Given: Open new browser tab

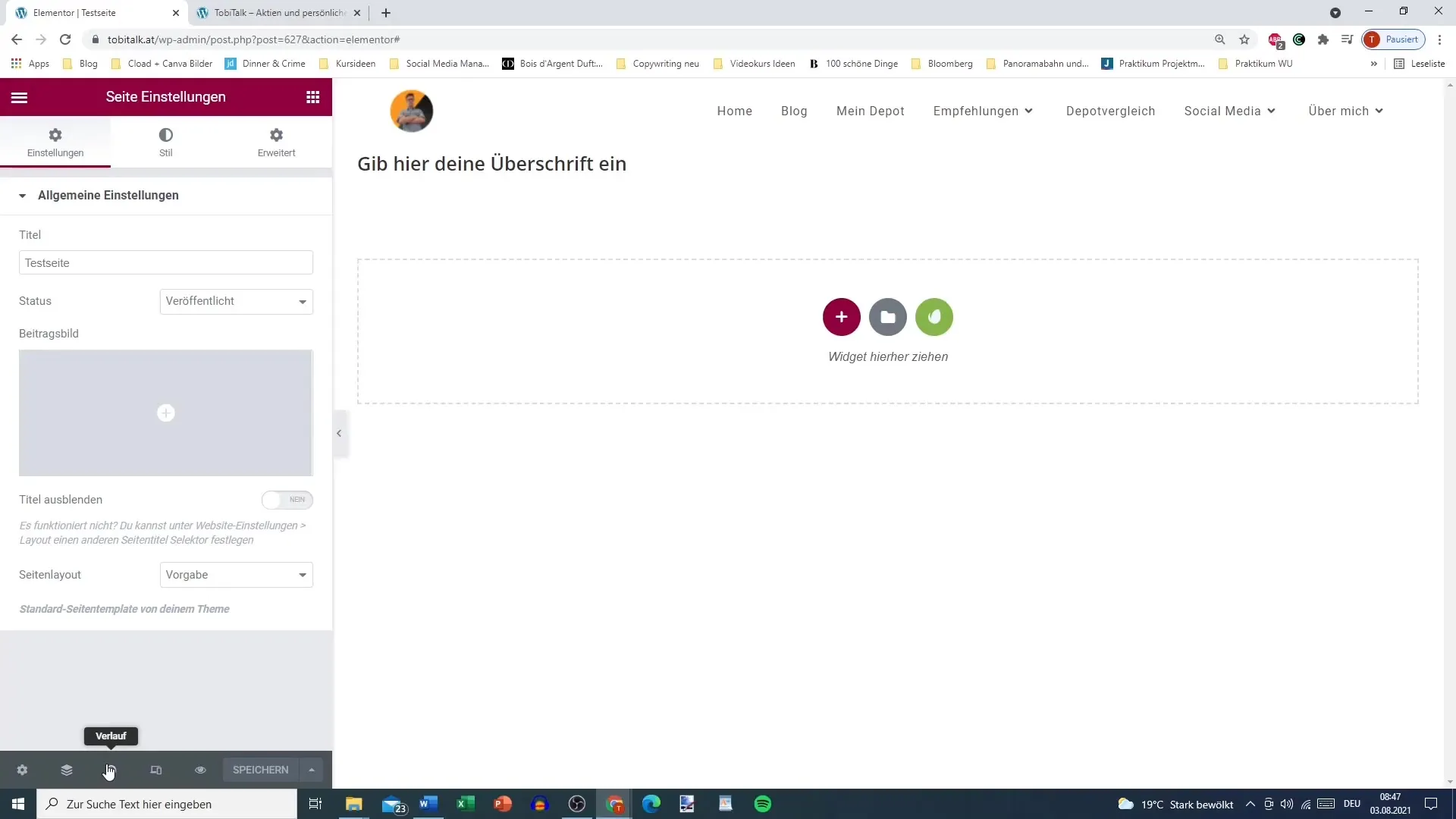Looking at the screenshot, I should coord(386,13).
